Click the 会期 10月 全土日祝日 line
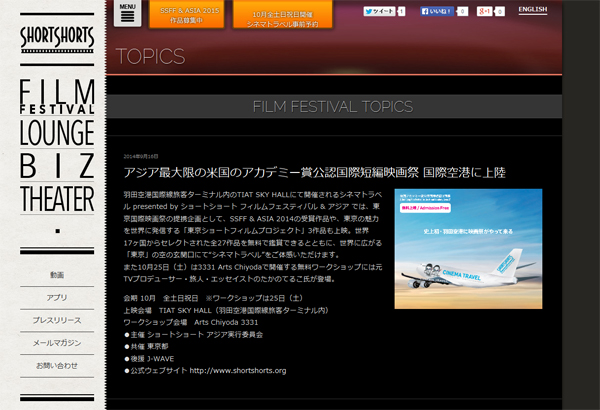The image size is (600, 410). tap(213, 298)
